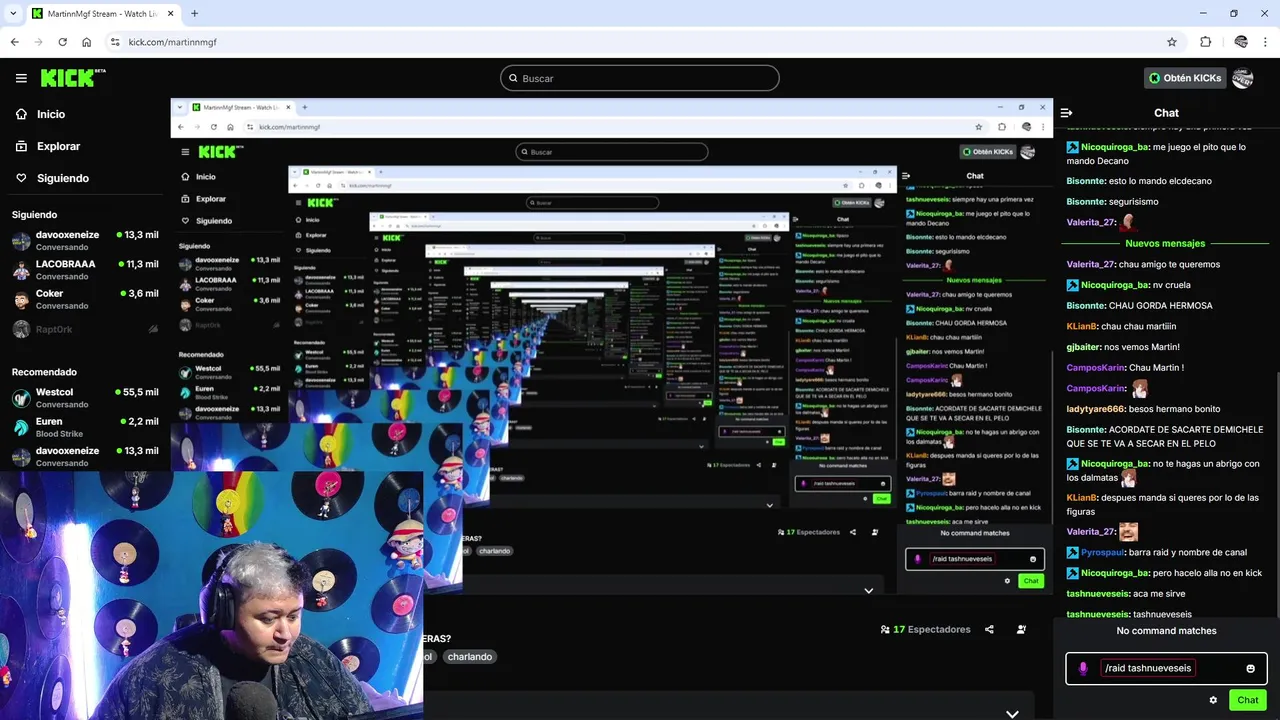The width and height of the screenshot is (1280, 720).
Task: Click the Siguiendo heart icon in the sidebar
Action: click(x=21, y=178)
